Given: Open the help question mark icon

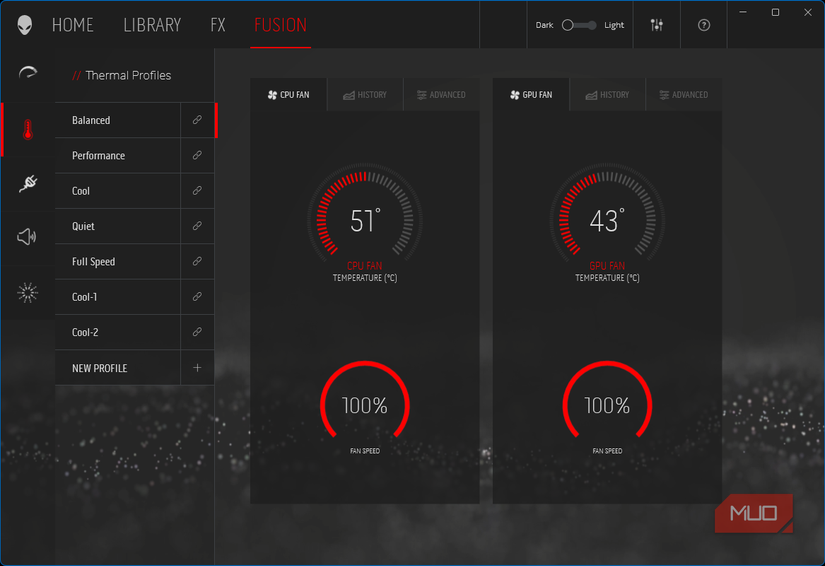Looking at the screenshot, I should [703, 25].
